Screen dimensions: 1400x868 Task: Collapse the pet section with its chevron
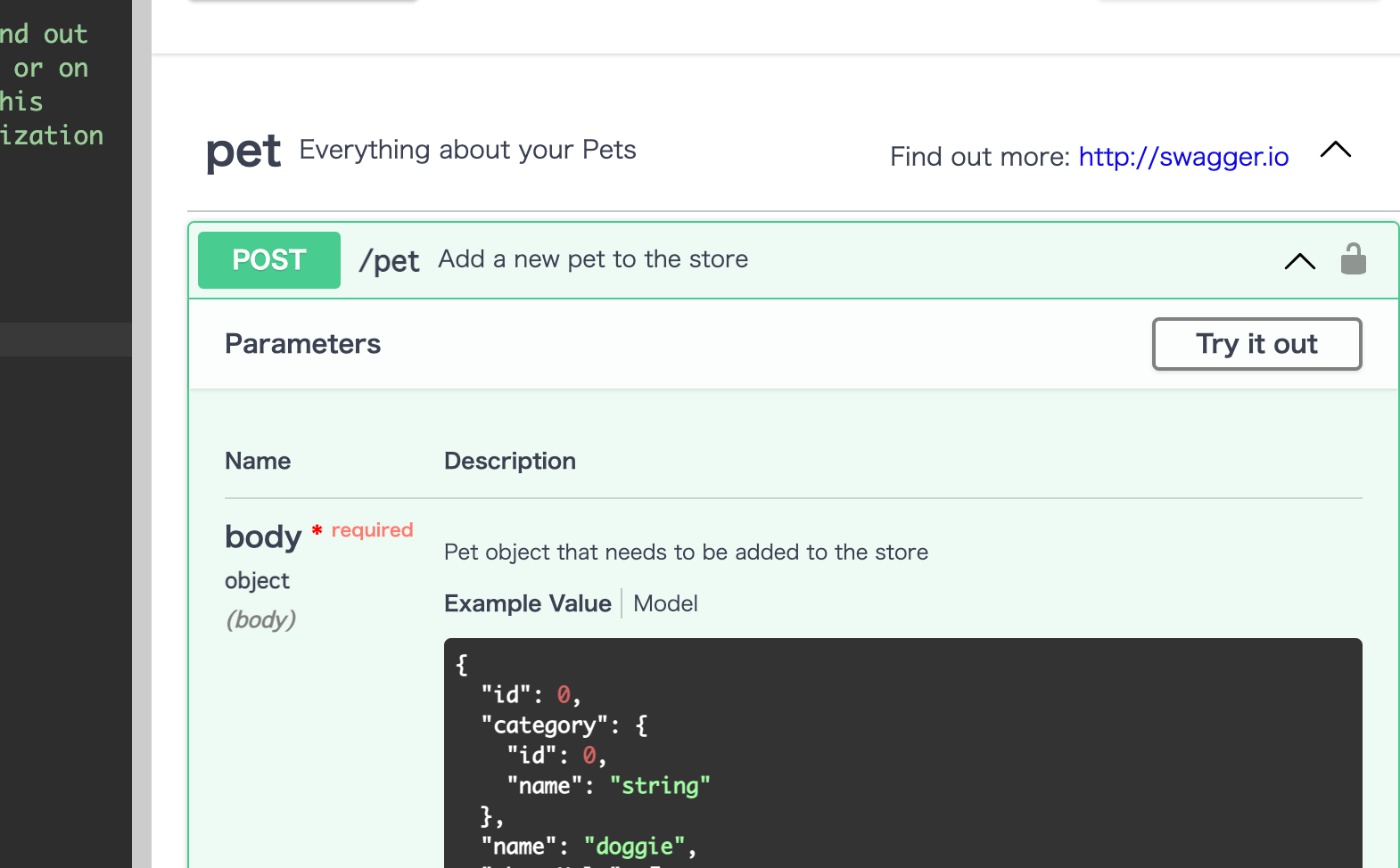tap(1335, 150)
